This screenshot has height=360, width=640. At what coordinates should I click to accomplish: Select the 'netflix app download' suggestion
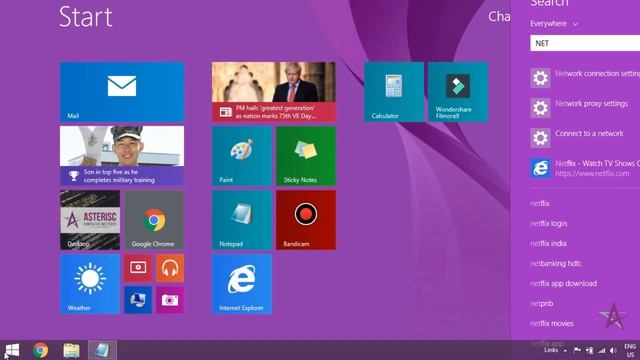coord(563,283)
